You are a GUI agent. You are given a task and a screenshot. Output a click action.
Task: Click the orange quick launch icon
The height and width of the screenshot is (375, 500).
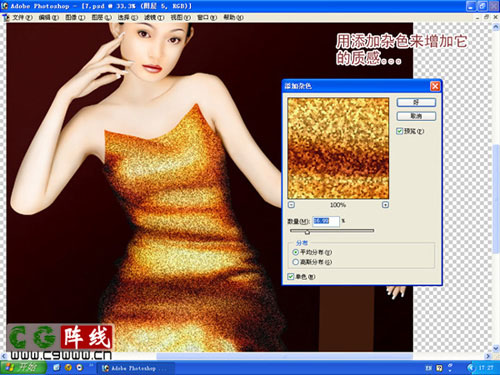[68, 368]
